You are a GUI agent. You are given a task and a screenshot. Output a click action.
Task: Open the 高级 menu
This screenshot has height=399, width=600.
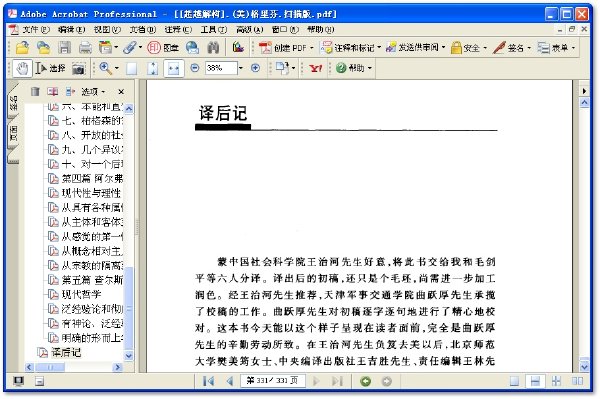coord(249,29)
